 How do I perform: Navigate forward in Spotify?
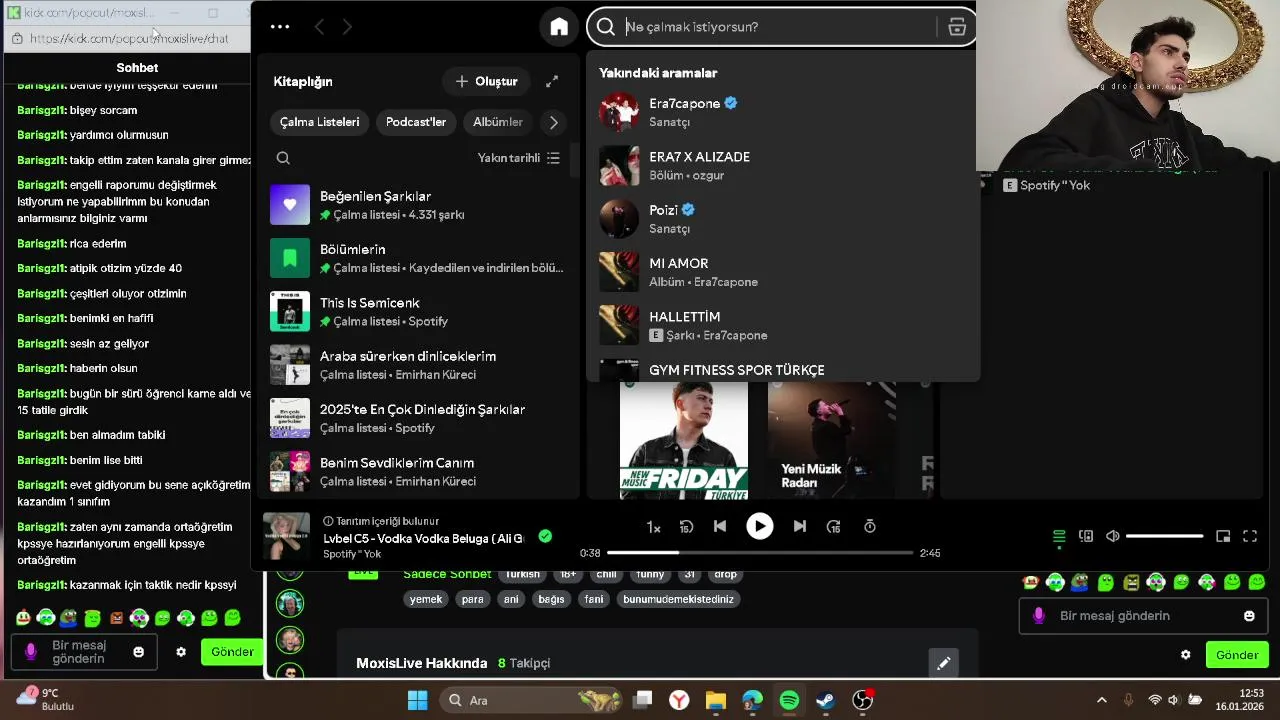coord(347,27)
